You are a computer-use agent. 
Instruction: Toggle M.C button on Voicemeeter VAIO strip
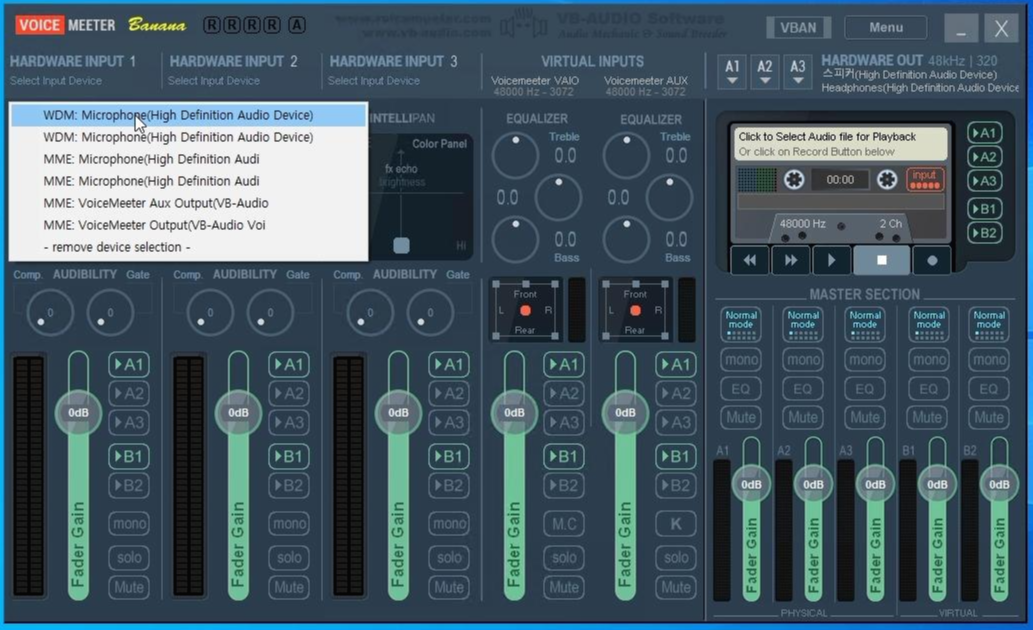564,523
